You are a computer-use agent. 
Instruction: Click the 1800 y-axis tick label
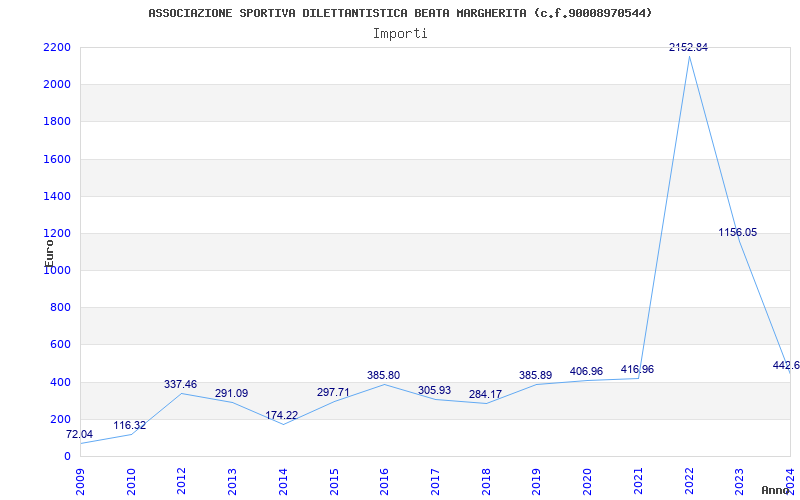[x=57, y=122]
